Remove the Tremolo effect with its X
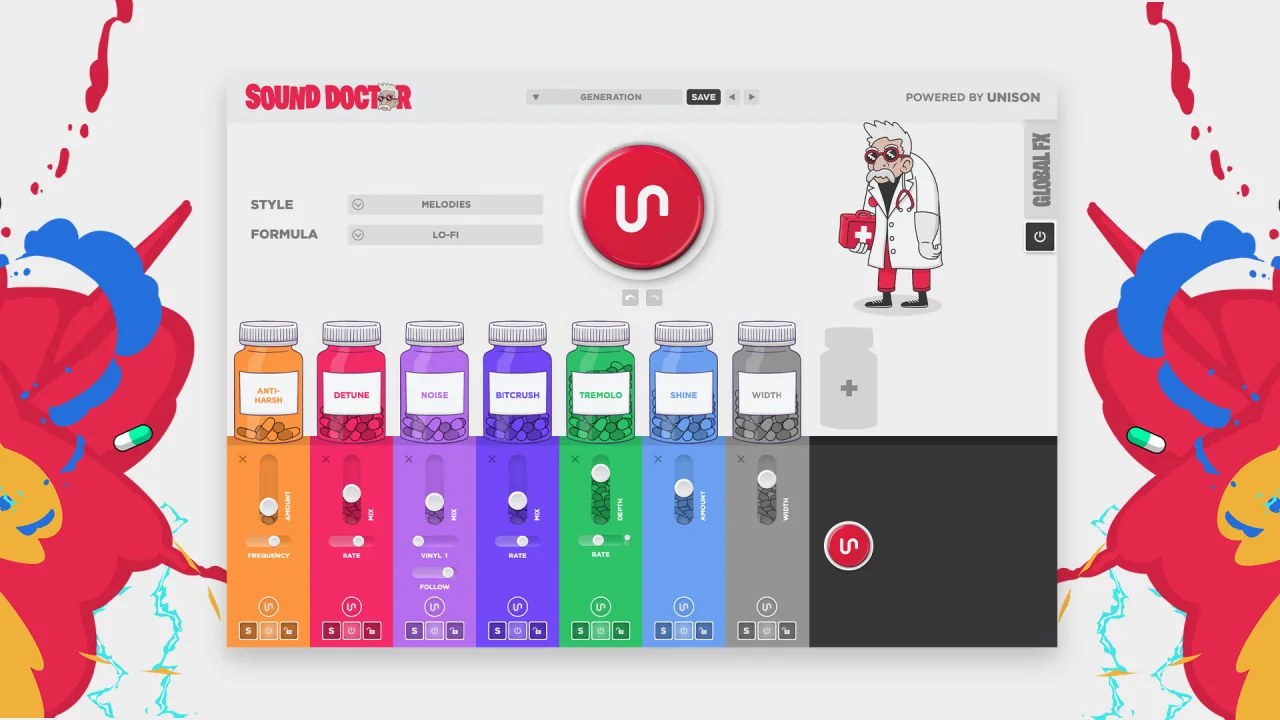Screen dimensions: 1280x720 tap(575, 459)
